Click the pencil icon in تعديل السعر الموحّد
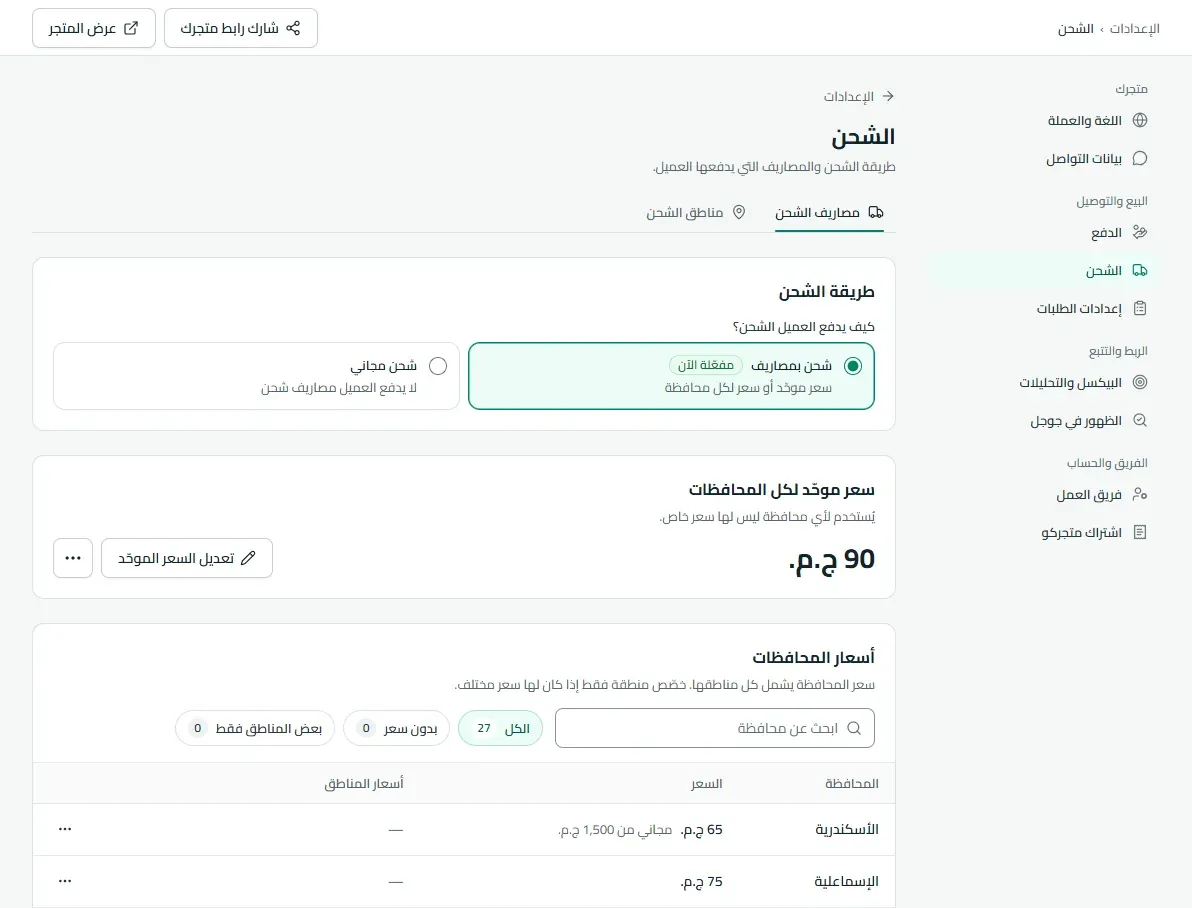Screen dimensions: 1192x908 pyautogui.click(x=248, y=558)
